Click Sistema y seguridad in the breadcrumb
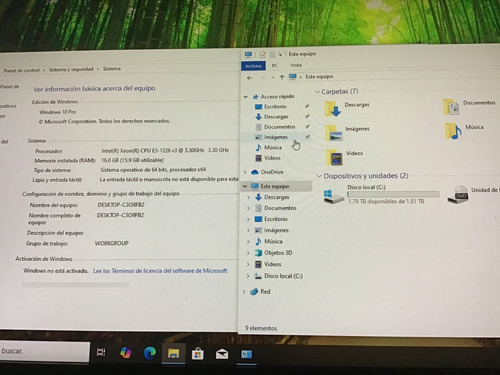The width and height of the screenshot is (500, 375). coord(71,69)
